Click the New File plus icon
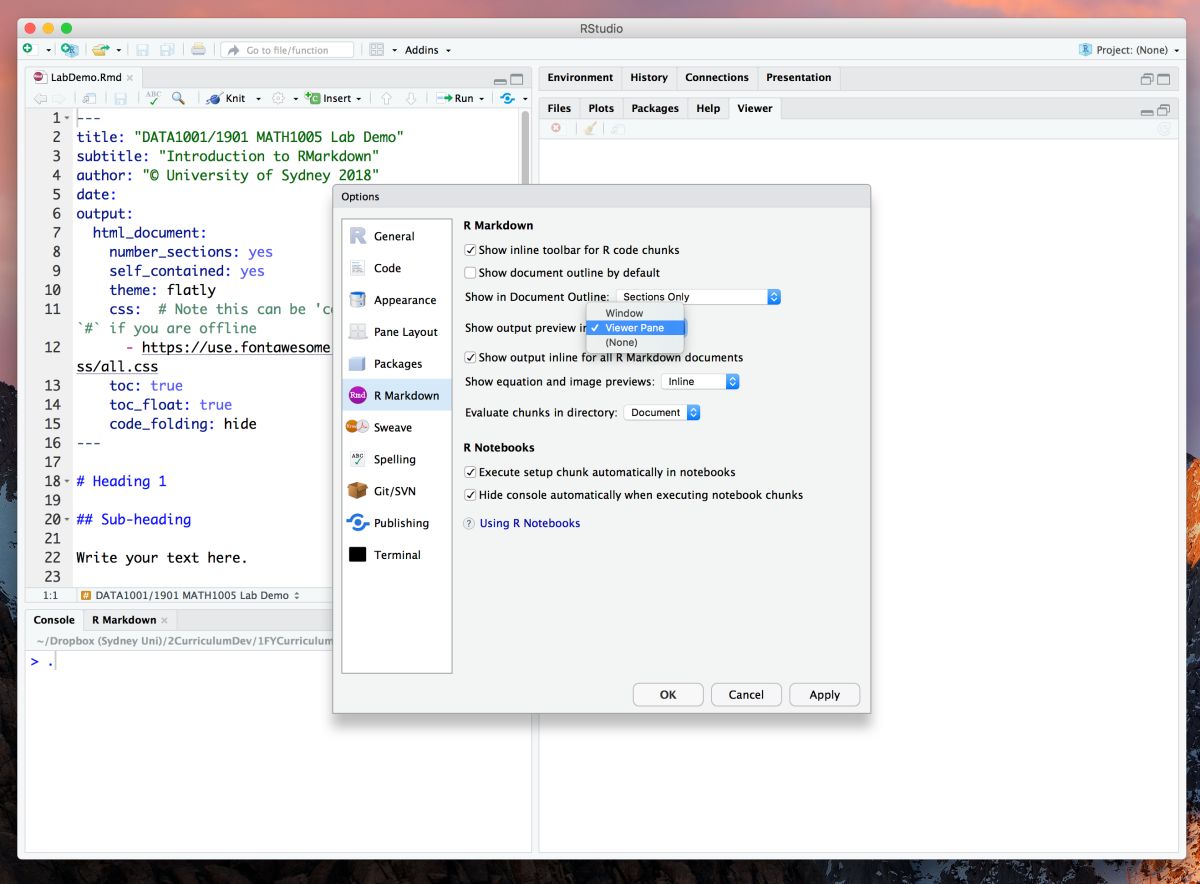1200x884 pixels. tap(28, 49)
